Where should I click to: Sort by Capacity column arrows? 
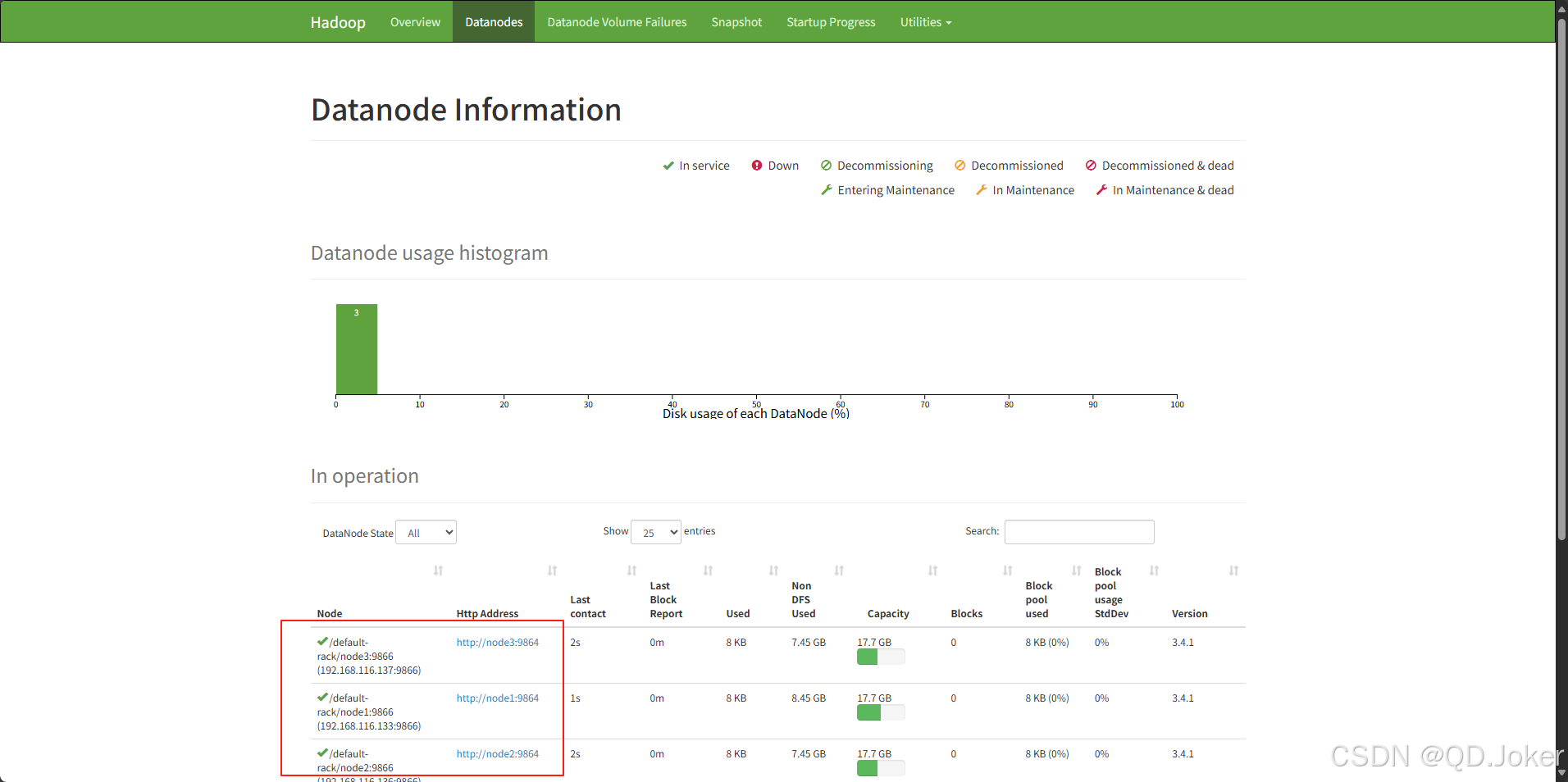pos(932,571)
